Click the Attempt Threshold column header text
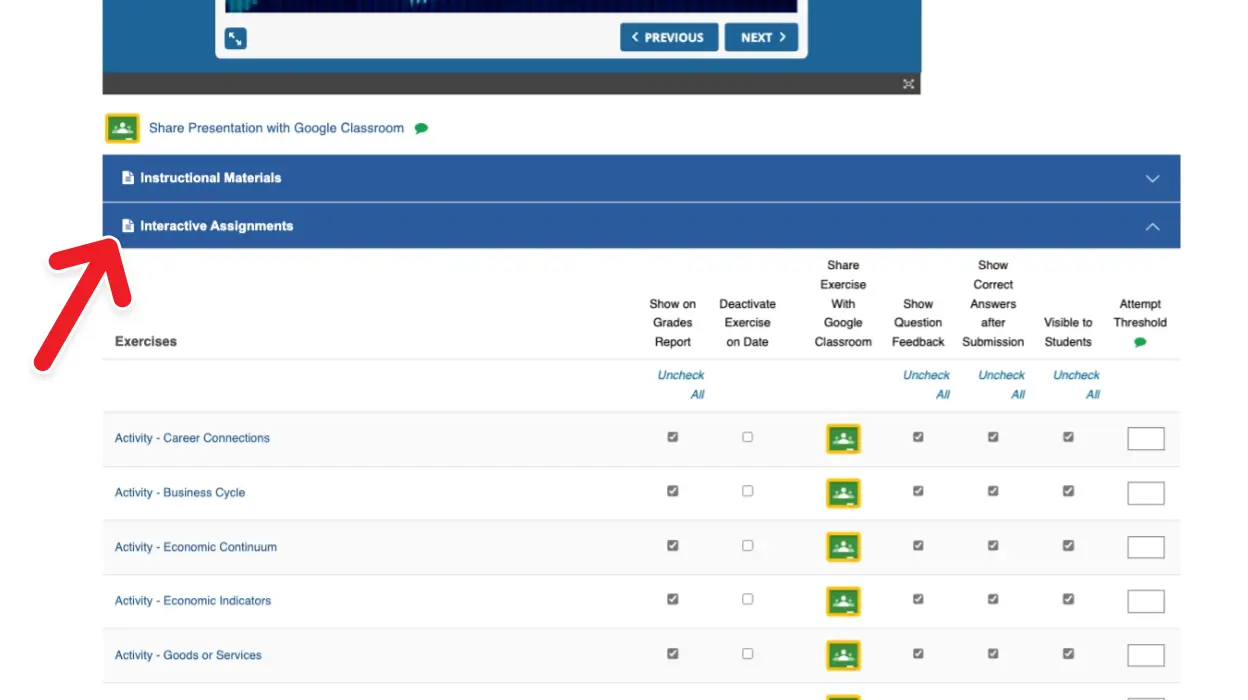The height and width of the screenshot is (700, 1248). coord(1140,313)
